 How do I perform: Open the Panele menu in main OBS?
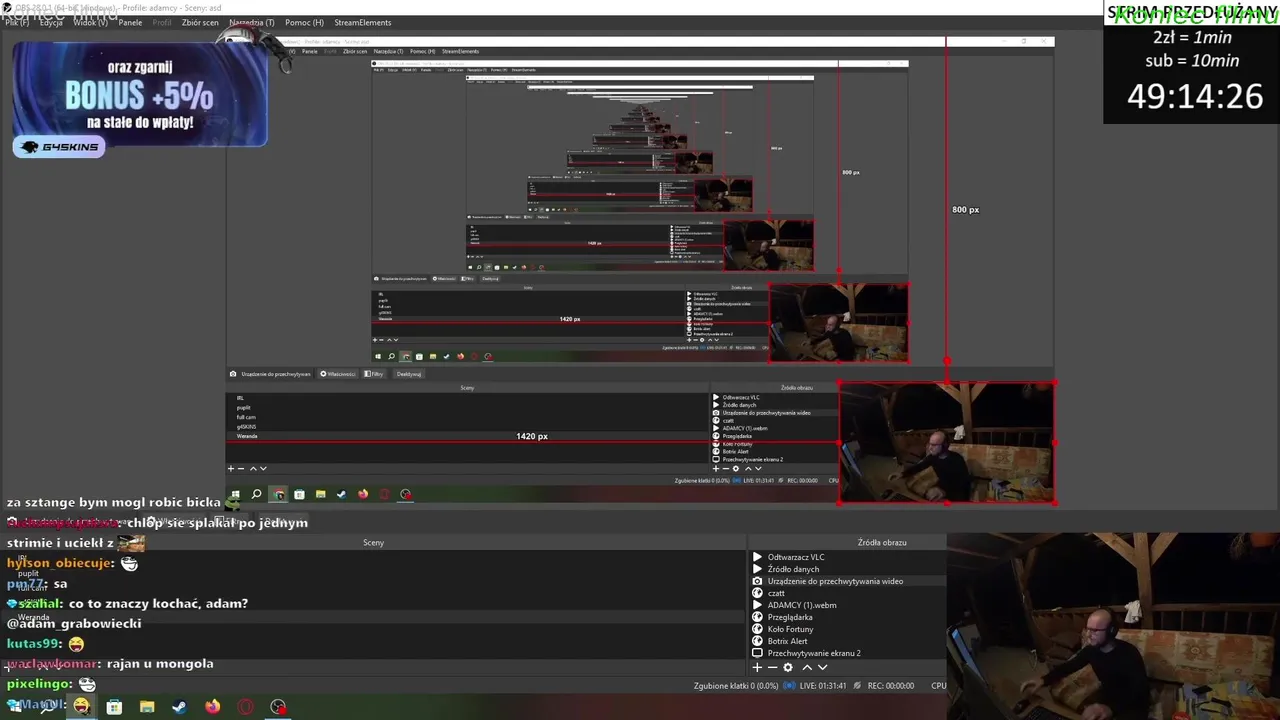tap(130, 22)
